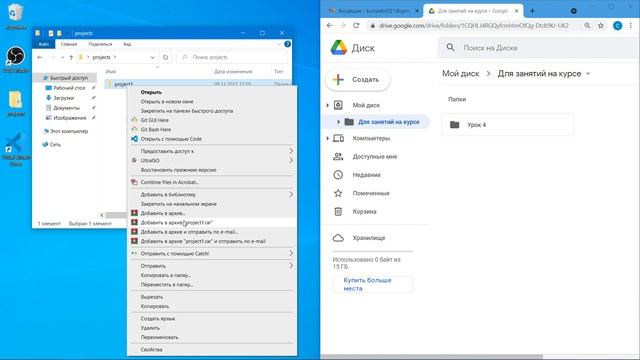Click the zoom magnifier in the address bar
Viewport: 640px width, 360px height.
click(587, 25)
